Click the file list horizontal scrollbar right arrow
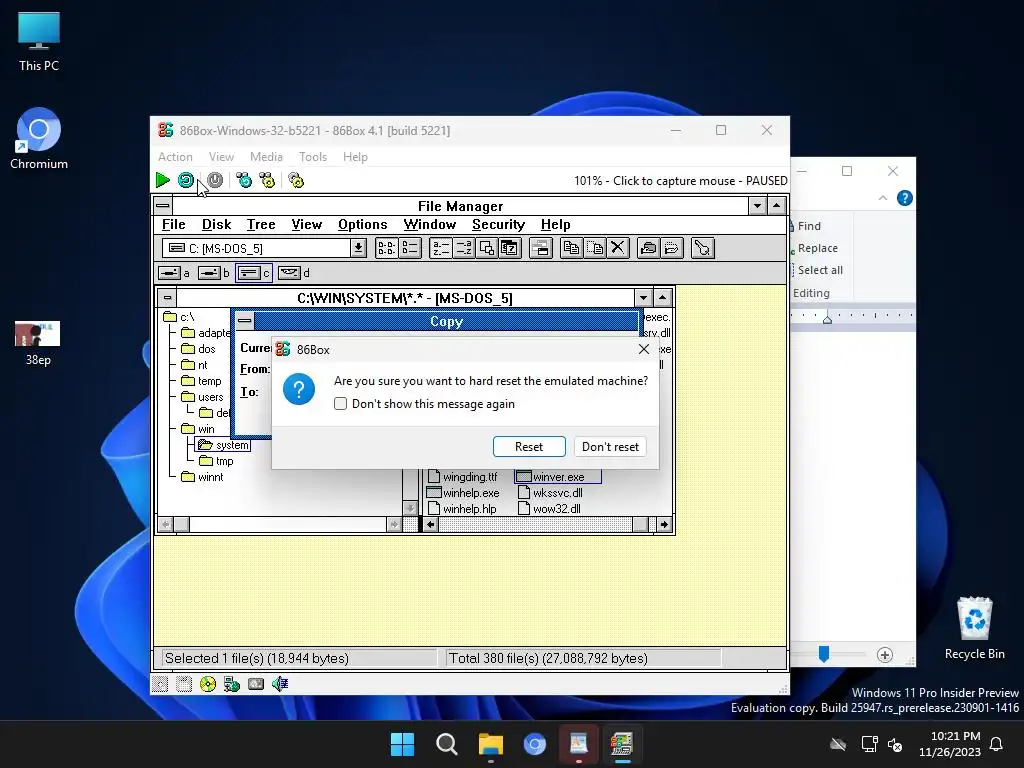The image size is (1024, 768). [664, 524]
